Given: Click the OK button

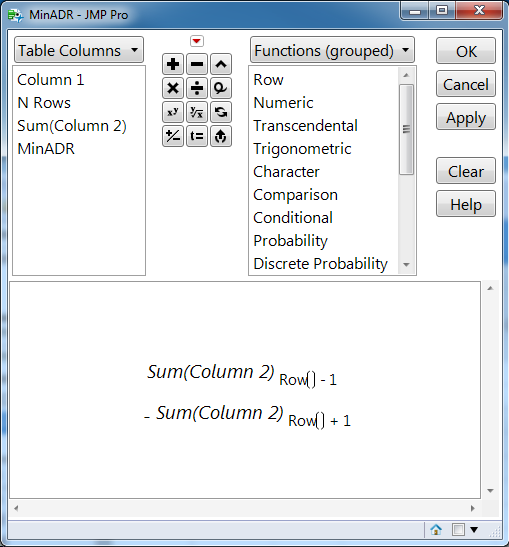Looking at the screenshot, I should [x=466, y=51].
